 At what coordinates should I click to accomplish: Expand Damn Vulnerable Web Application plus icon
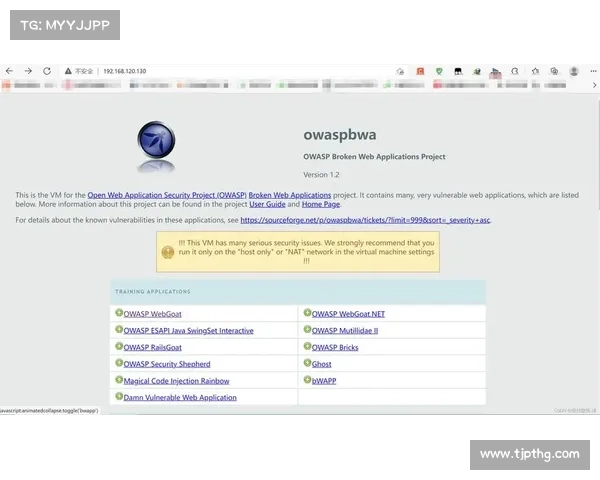coord(119,396)
